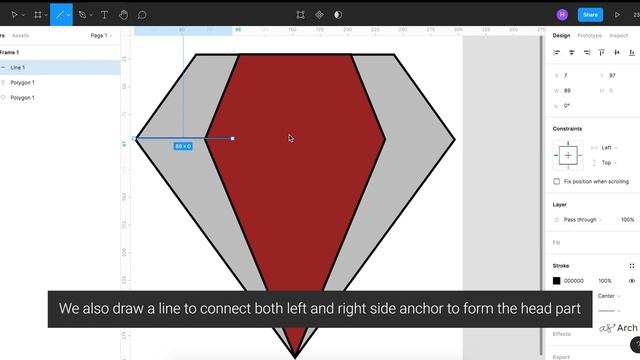This screenshot has width=640, height=360.
Task: Select the Line 1 layer
Action: coord(60,67)
